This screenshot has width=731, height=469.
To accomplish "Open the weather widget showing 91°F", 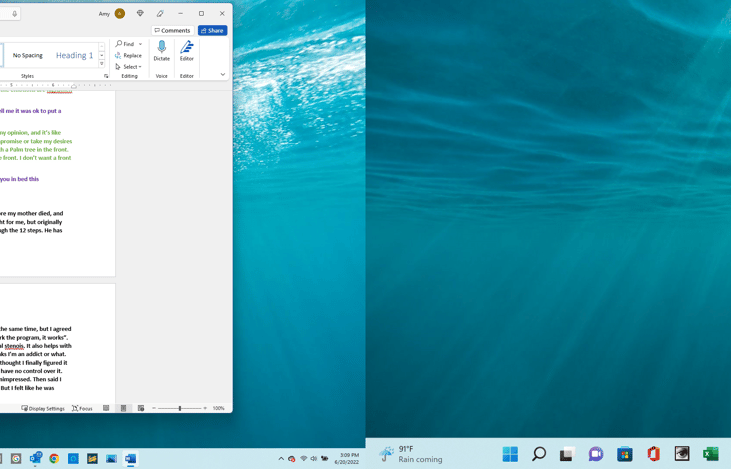I will click(x=410, y=454).
